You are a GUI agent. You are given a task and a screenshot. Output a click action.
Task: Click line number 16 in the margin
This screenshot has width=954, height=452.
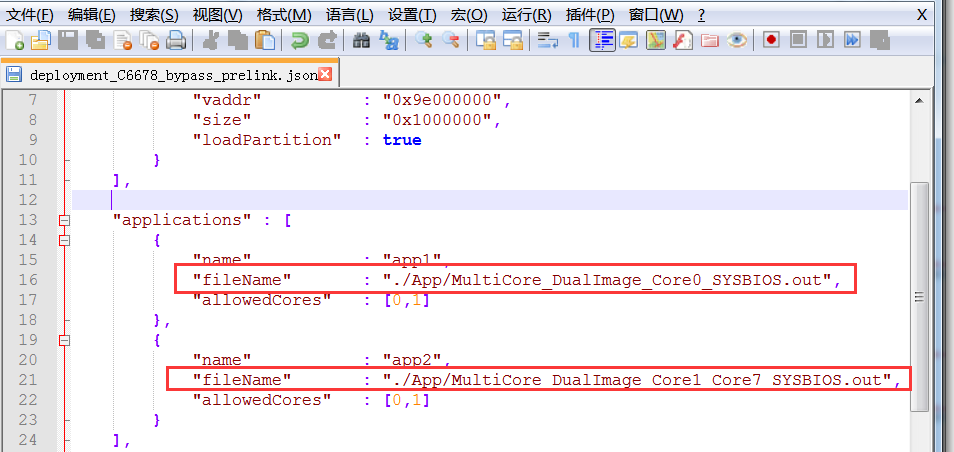tap(29, 280)
